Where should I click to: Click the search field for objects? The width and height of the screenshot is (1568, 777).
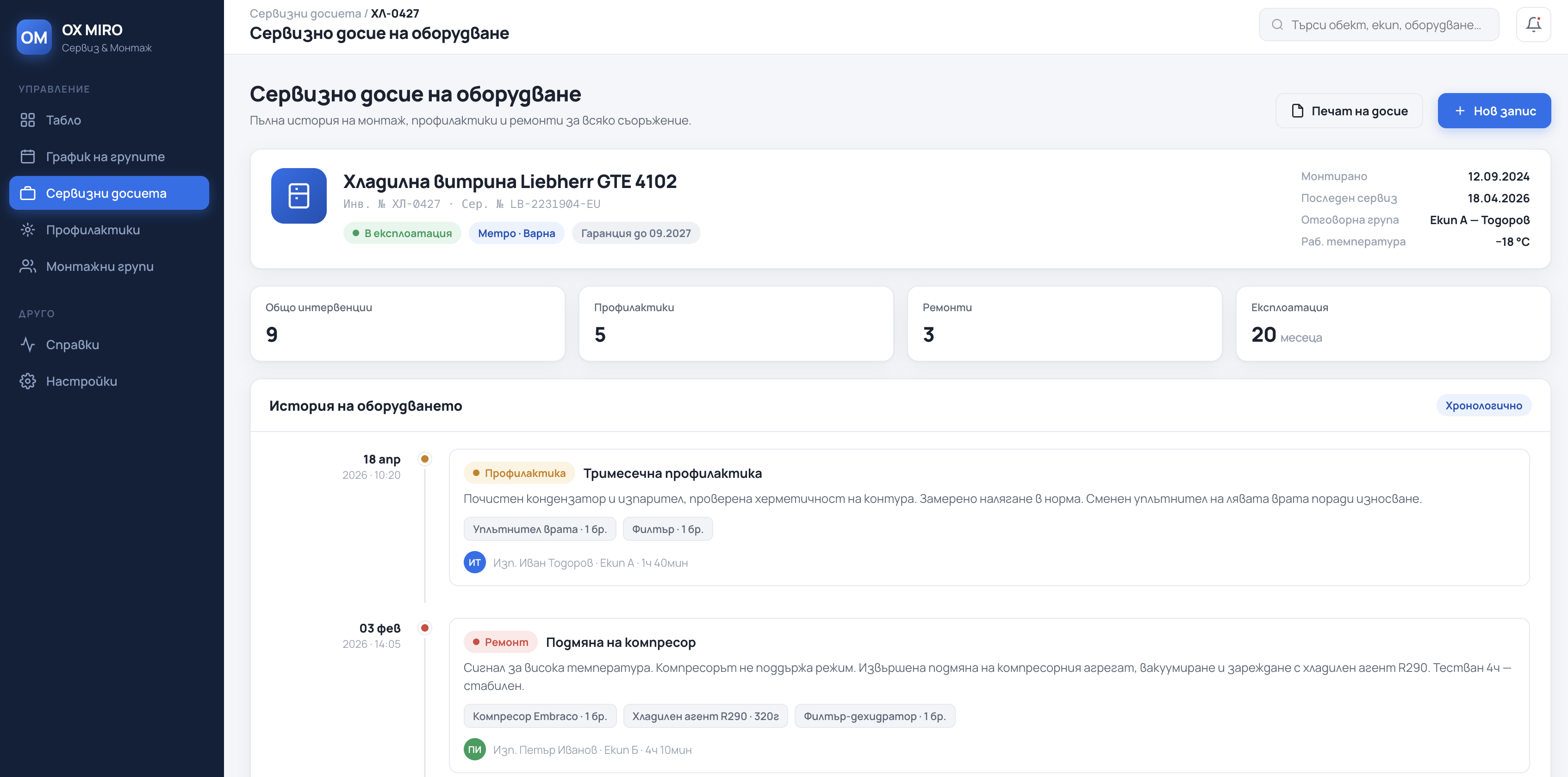pos(1379,25)
